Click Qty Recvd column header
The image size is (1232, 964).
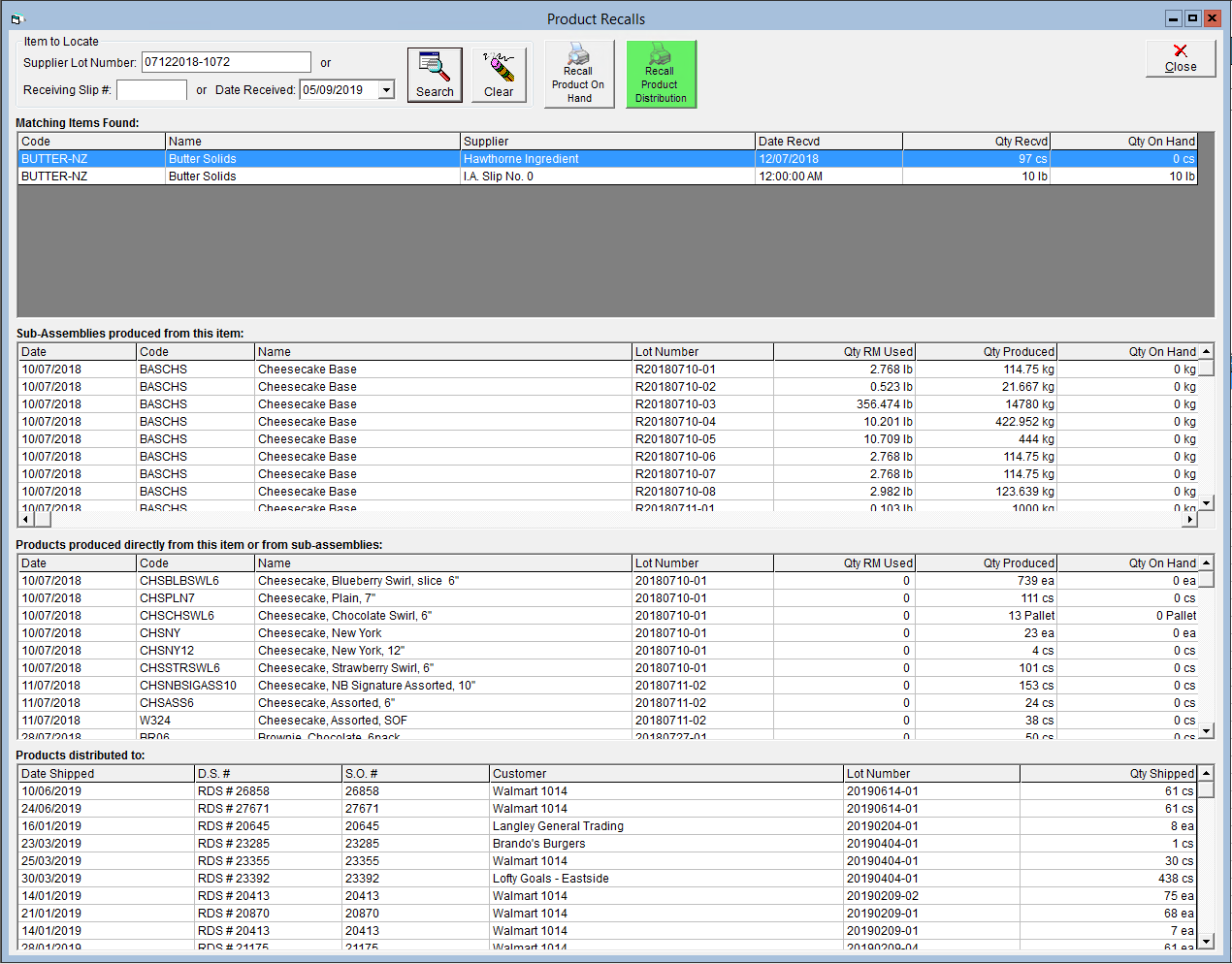976,142
